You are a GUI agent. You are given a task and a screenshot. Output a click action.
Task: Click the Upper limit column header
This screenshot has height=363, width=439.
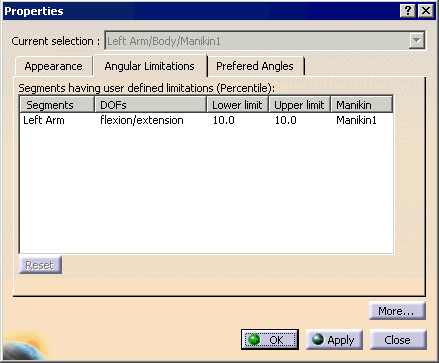coord(299,105)
